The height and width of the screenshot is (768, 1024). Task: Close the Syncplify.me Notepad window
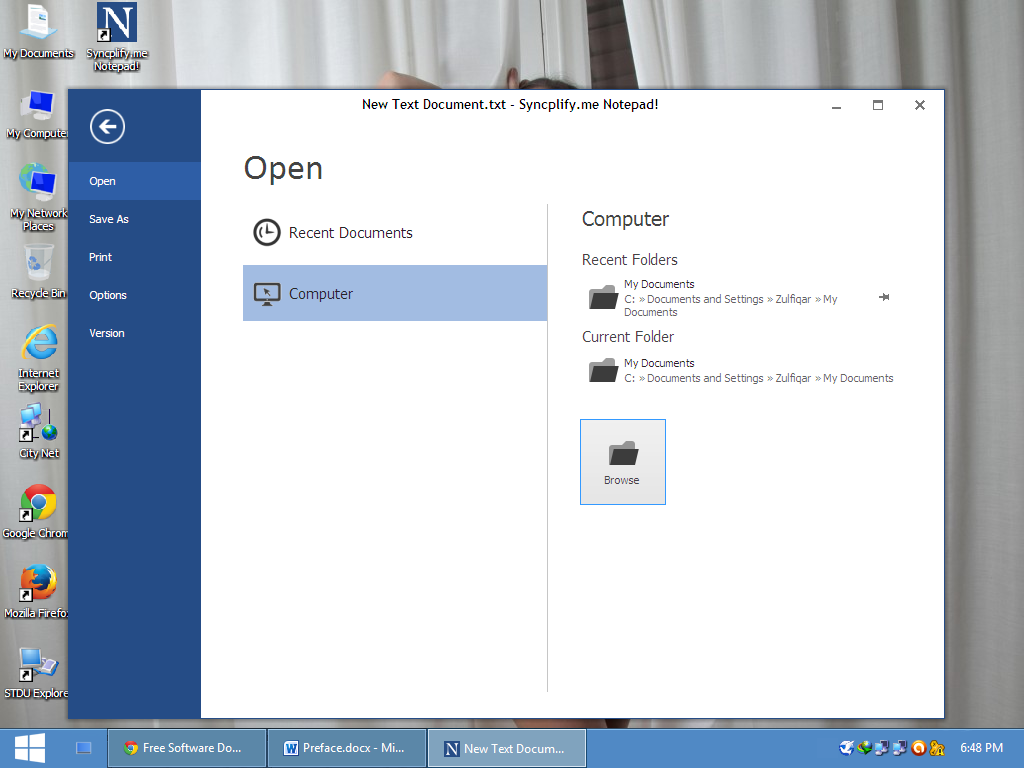click(920, 105)
